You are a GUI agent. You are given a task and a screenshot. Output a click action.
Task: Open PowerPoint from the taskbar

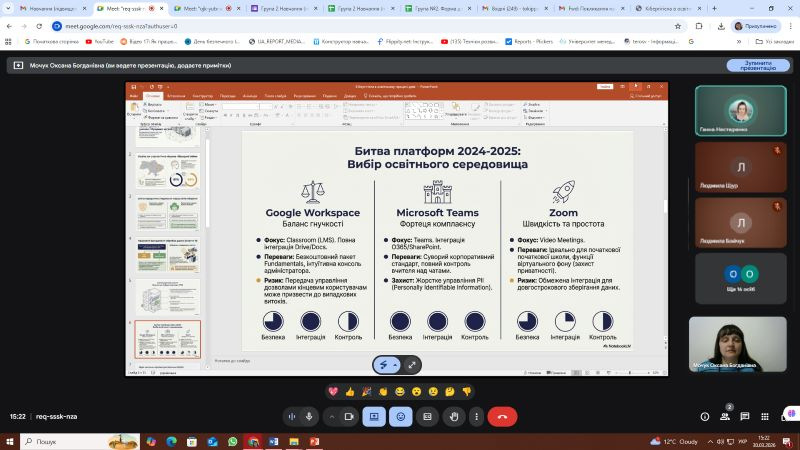pyautogui.click(x=314, y=441)
